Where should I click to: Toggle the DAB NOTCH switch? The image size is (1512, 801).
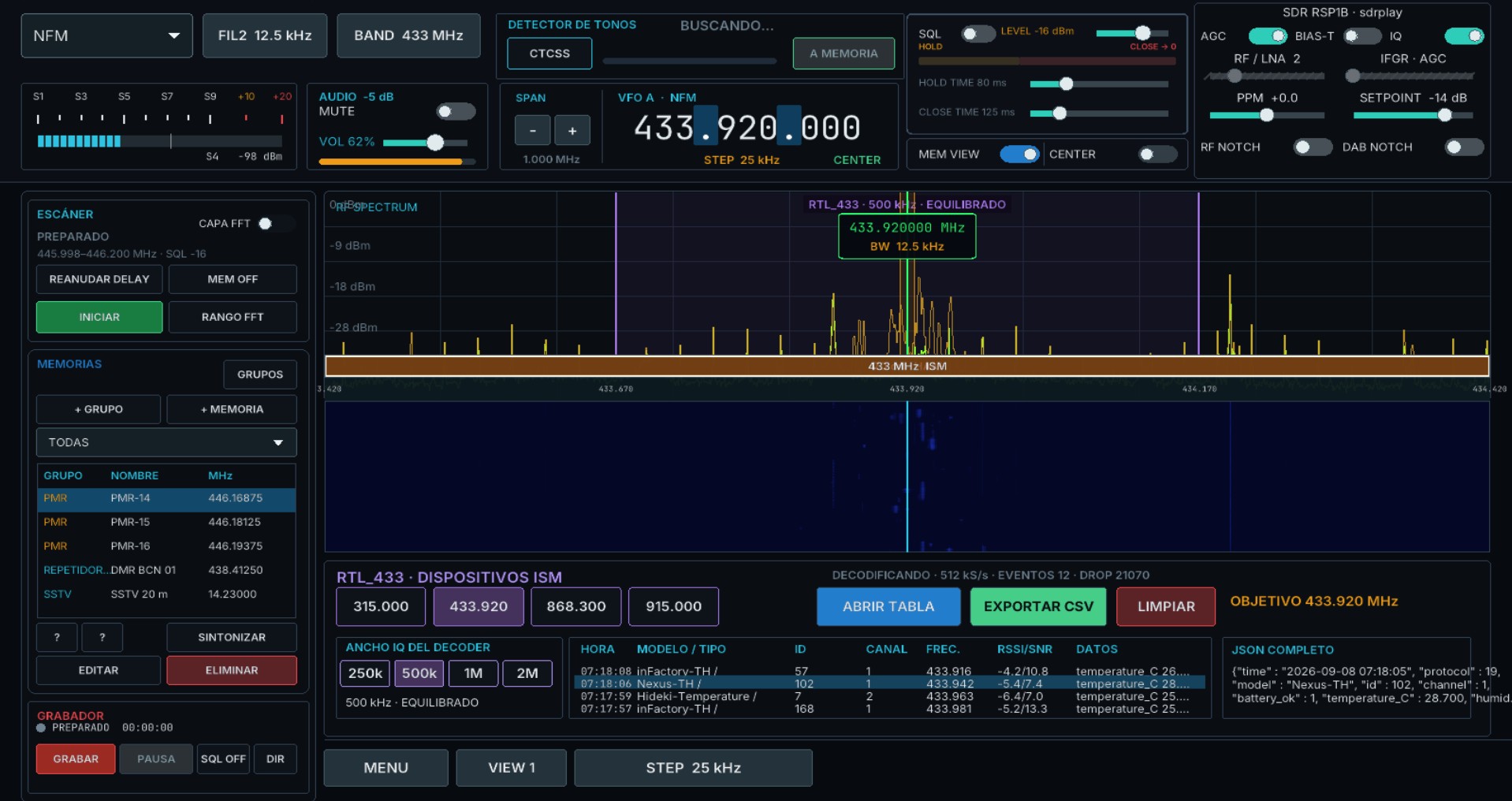[1464, 147]
